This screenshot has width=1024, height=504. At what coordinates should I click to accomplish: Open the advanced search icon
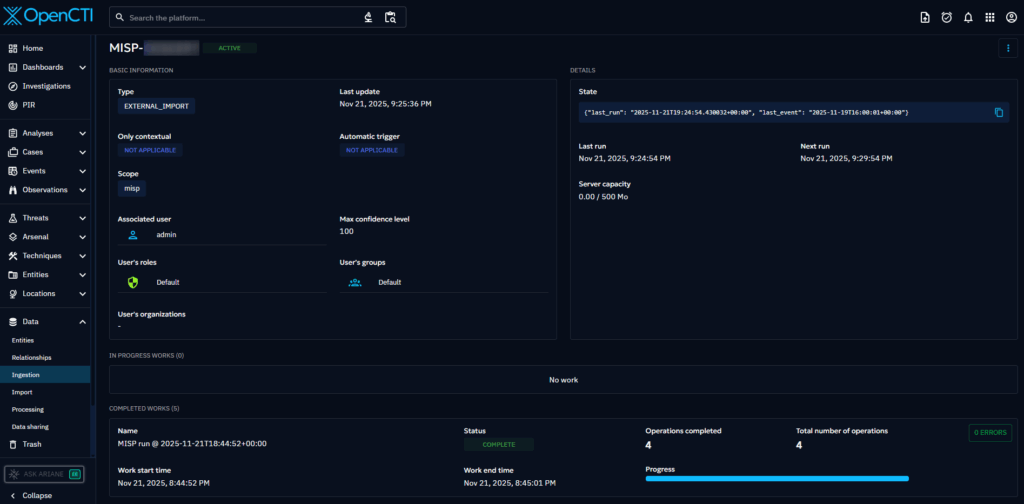click(390, 17)
